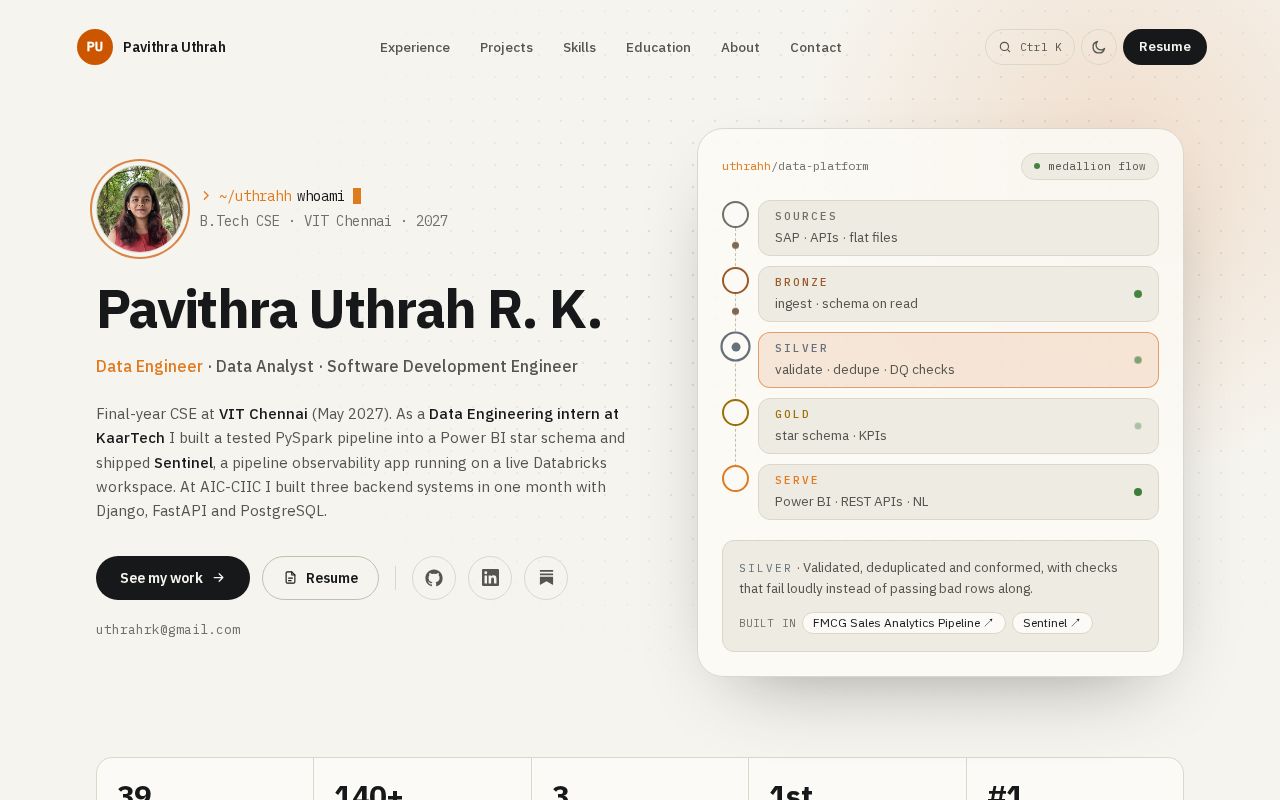Click B.Tech CSE · VIT Chennai · 2027 text

(324, 221)
